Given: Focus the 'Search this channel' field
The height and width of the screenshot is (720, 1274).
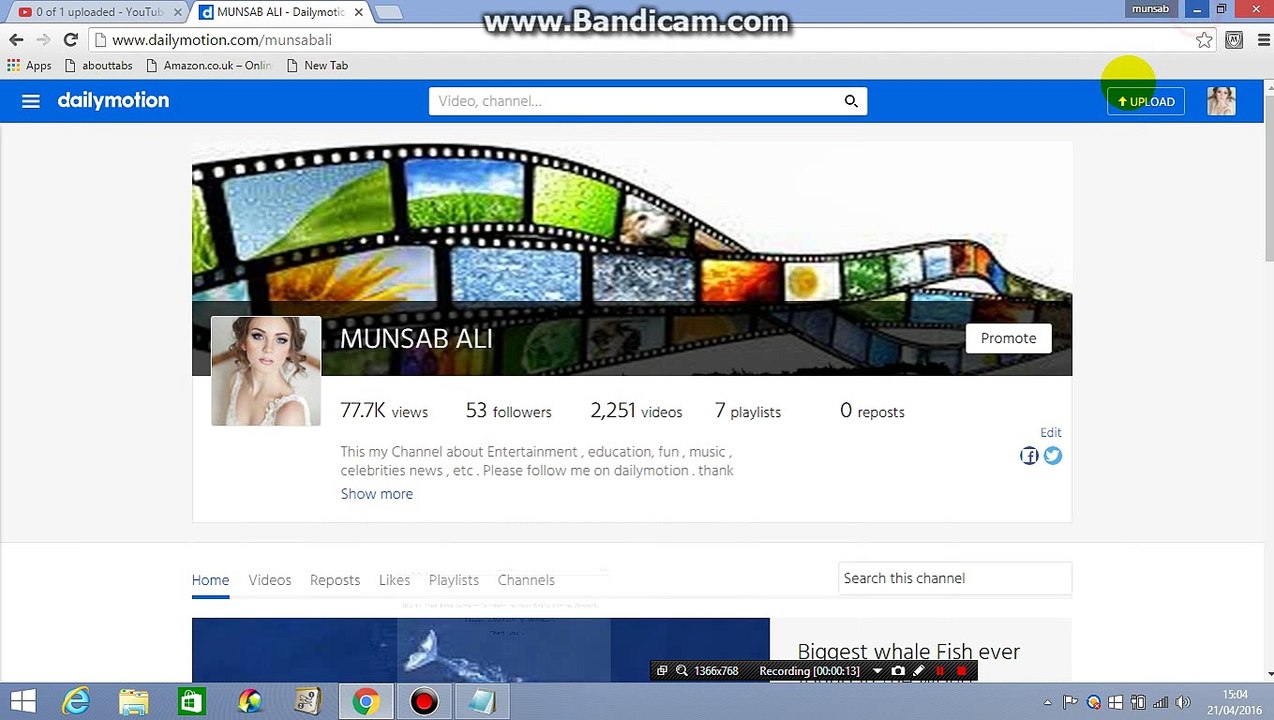Looking at the screenshot, I should point(954,578).
